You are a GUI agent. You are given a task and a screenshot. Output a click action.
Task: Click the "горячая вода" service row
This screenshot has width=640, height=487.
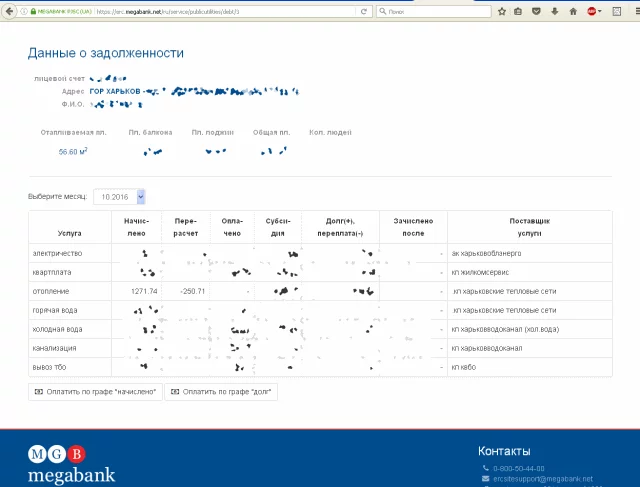[320, 310]
